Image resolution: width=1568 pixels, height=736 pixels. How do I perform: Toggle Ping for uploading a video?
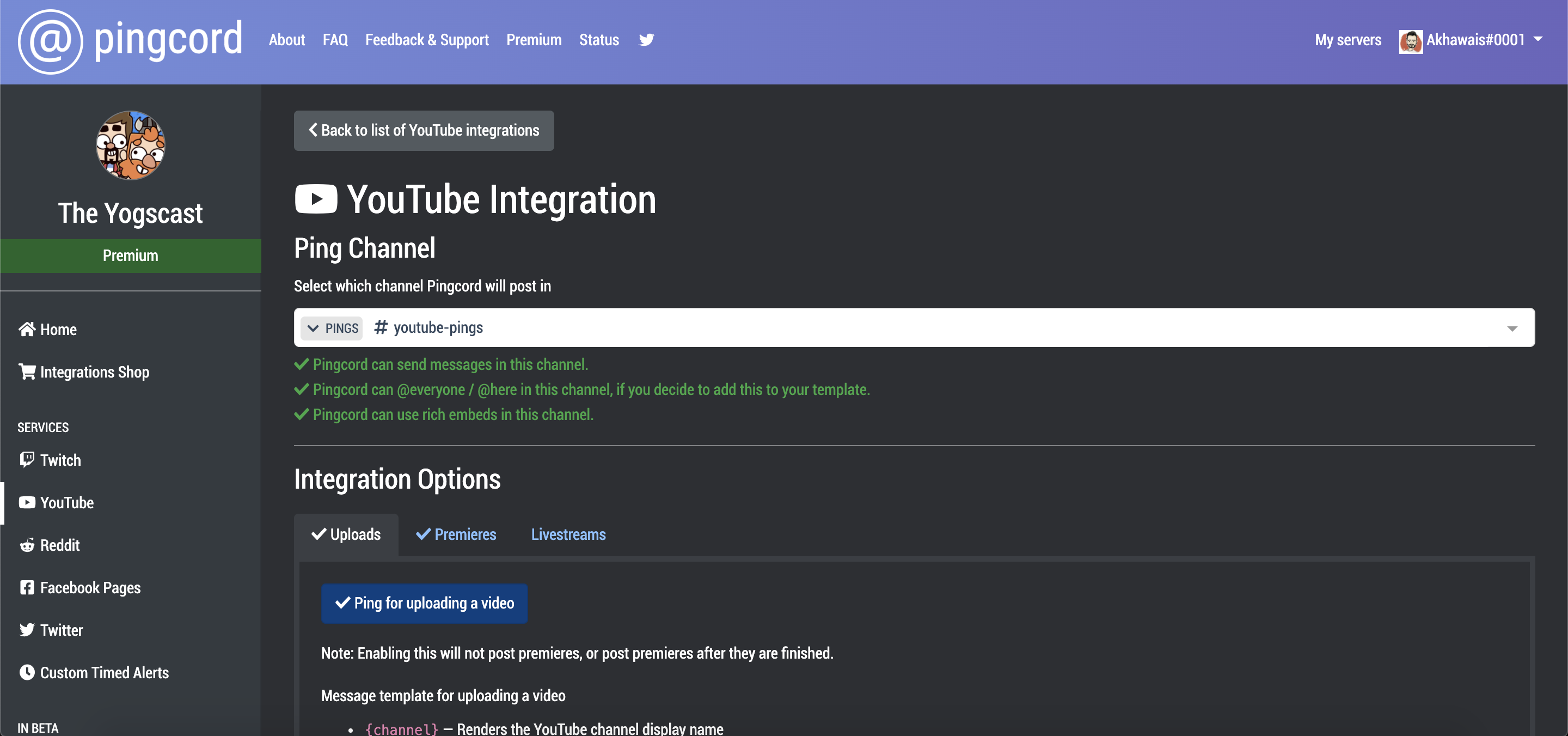(x=424, y=603)
